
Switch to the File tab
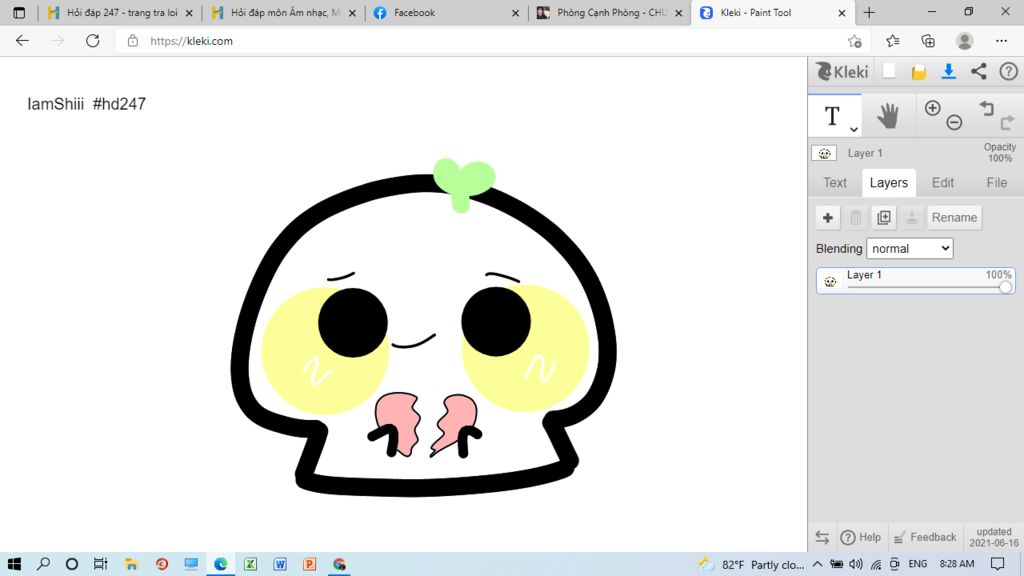click(997, 183)
